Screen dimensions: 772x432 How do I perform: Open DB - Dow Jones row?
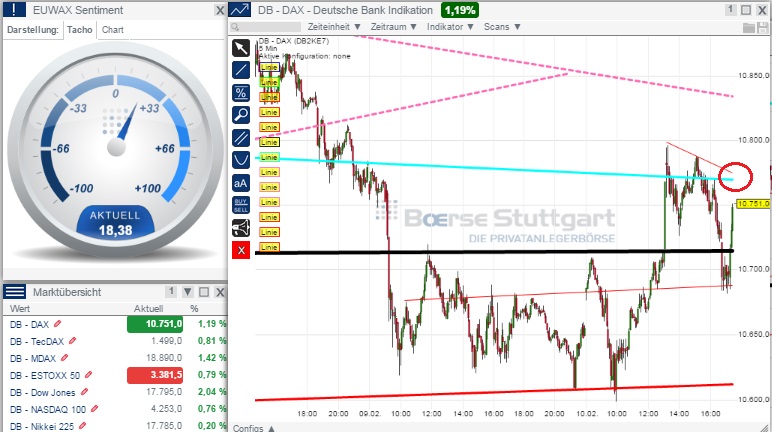(43, 393)
